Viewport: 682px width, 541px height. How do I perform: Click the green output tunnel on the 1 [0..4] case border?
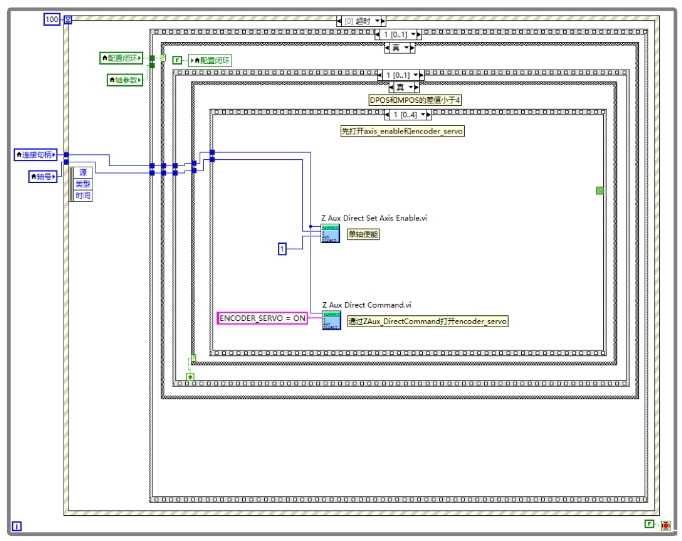pos(599,190)
